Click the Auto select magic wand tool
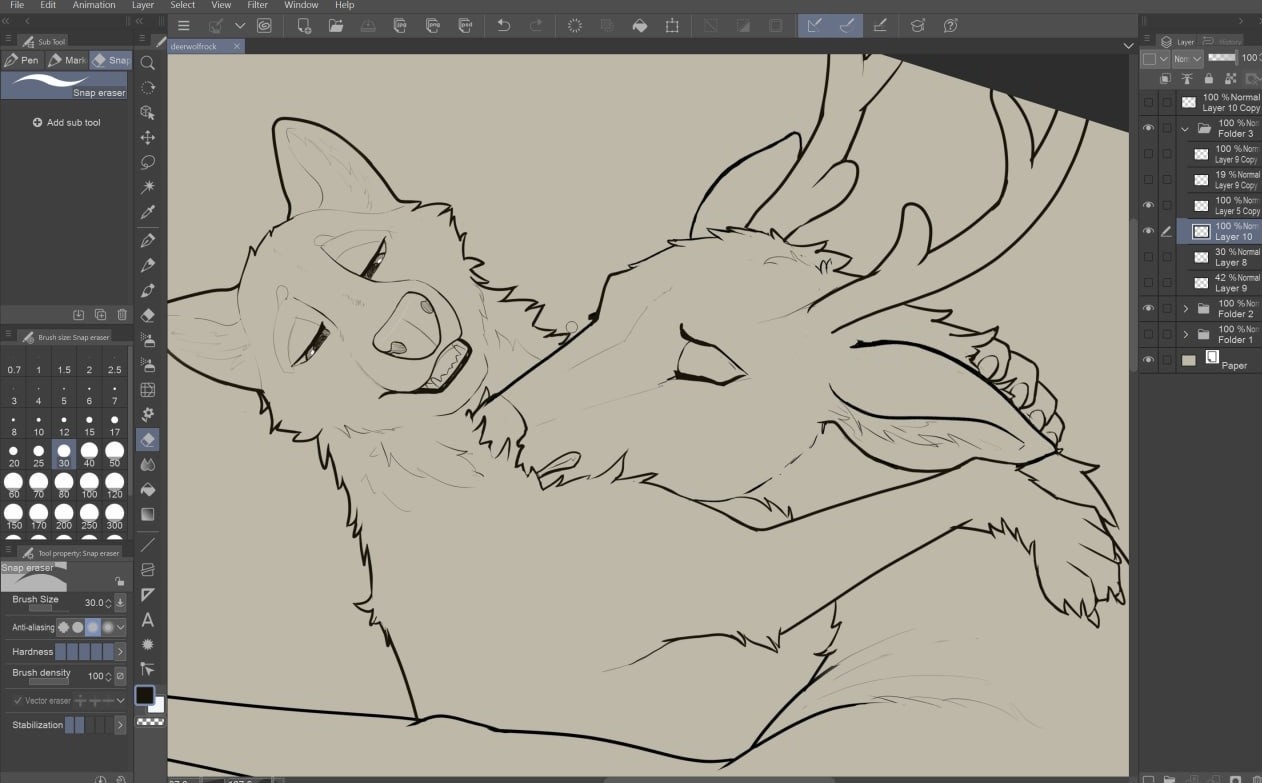 pyautogui.click(x=148, y=187)
